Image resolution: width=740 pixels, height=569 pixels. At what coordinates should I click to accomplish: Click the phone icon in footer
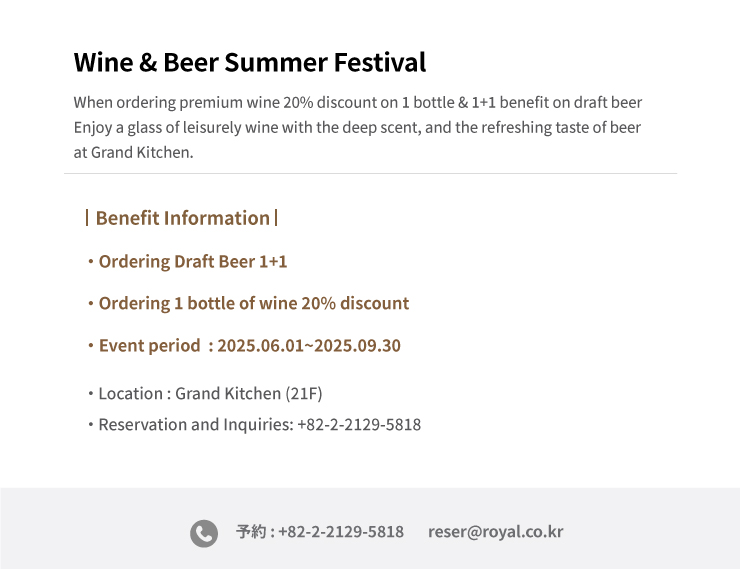[204, 534]
